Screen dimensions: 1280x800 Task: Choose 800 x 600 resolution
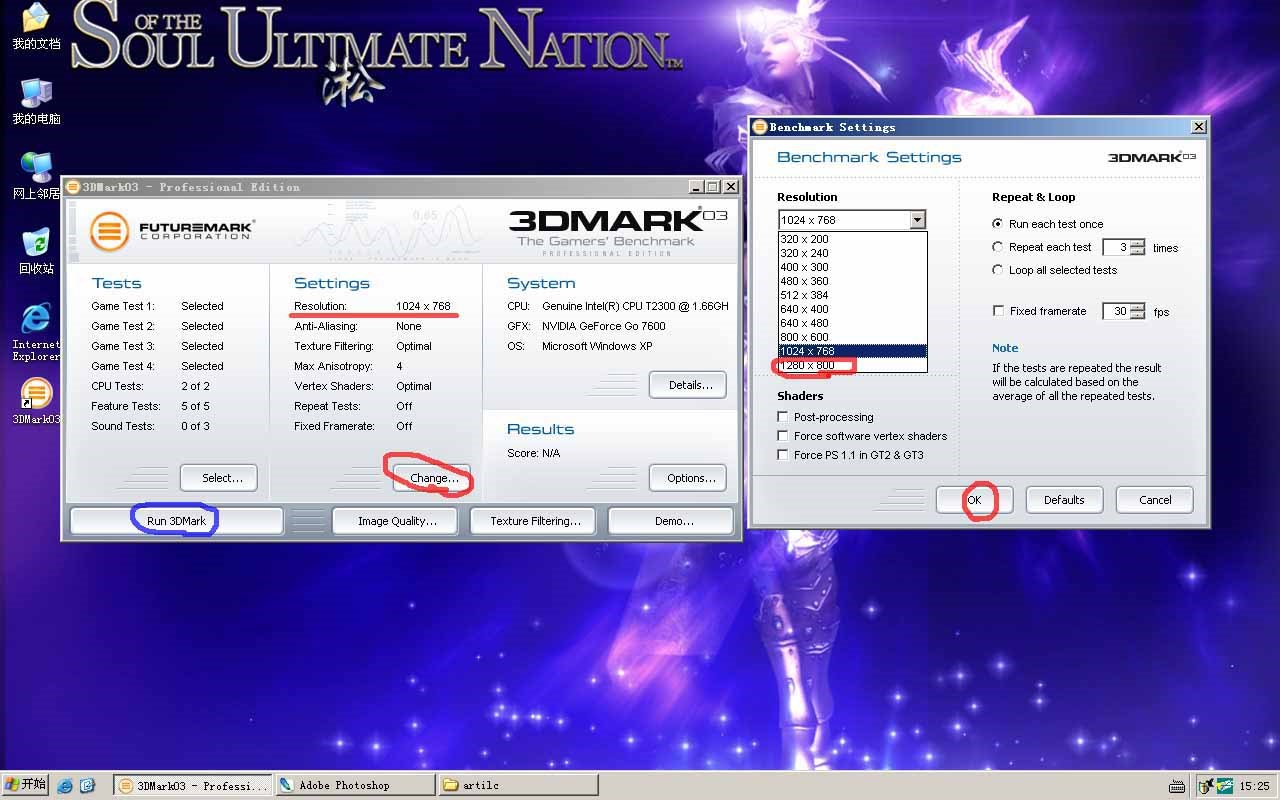coord(853,337)
